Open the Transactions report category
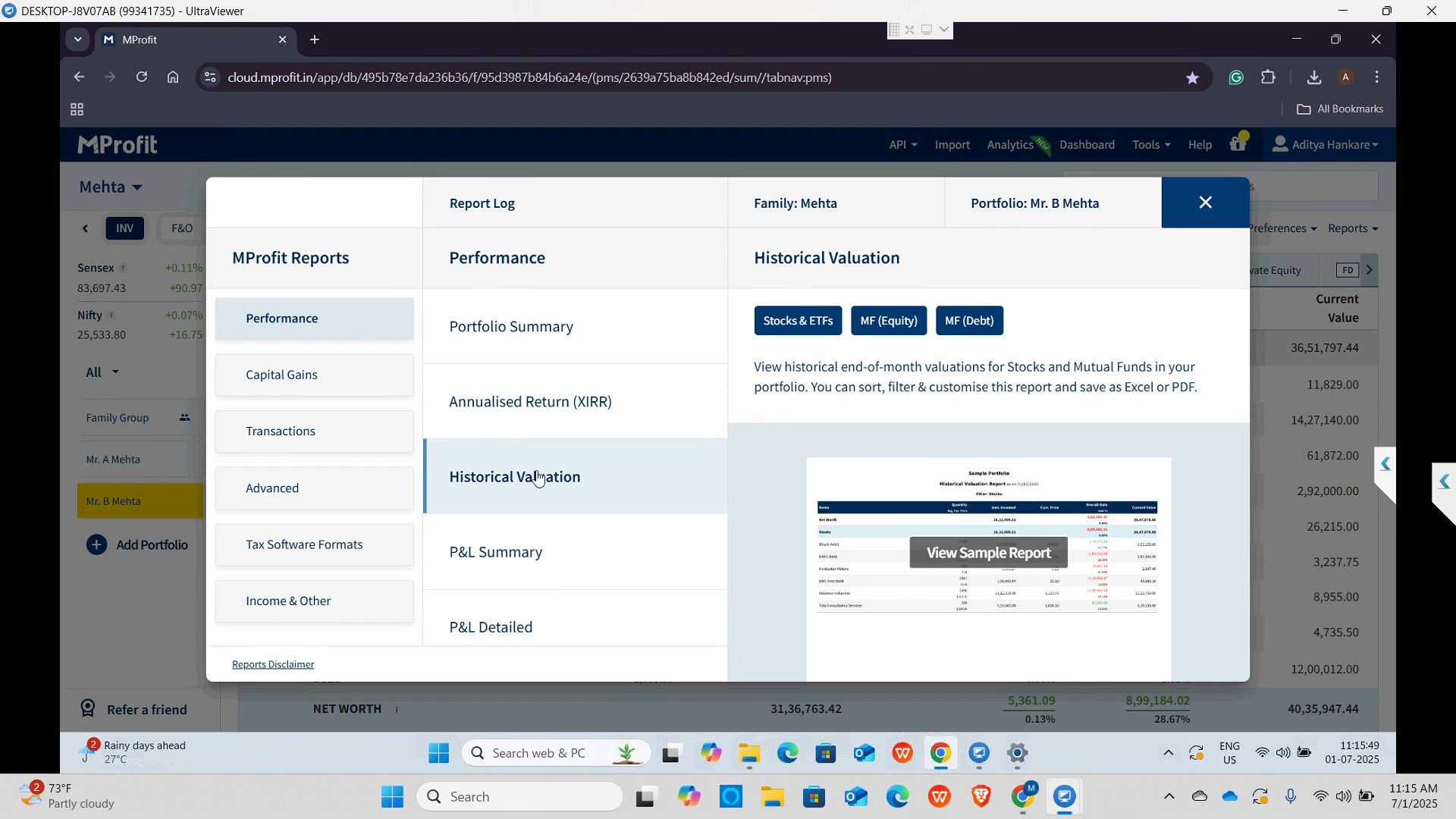 point(314,431)
